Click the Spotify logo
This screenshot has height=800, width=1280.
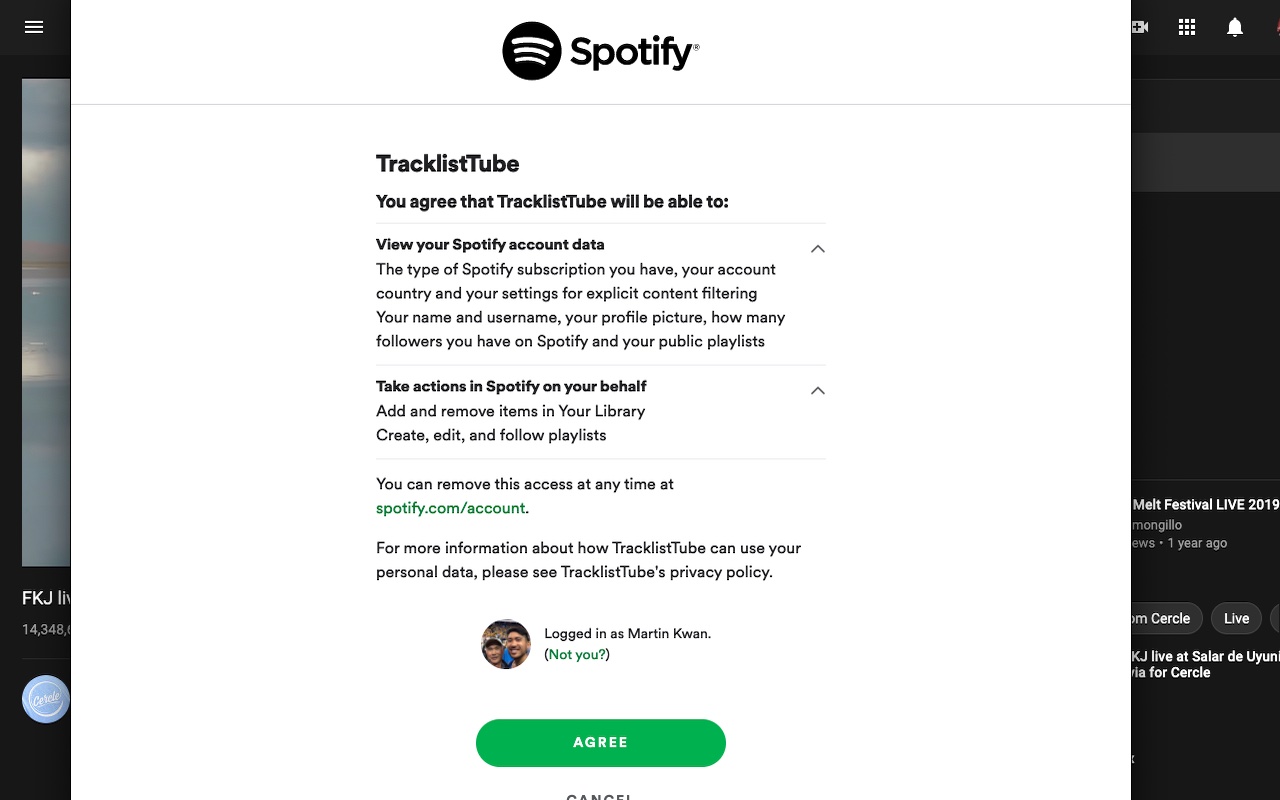tap(600, 51)
